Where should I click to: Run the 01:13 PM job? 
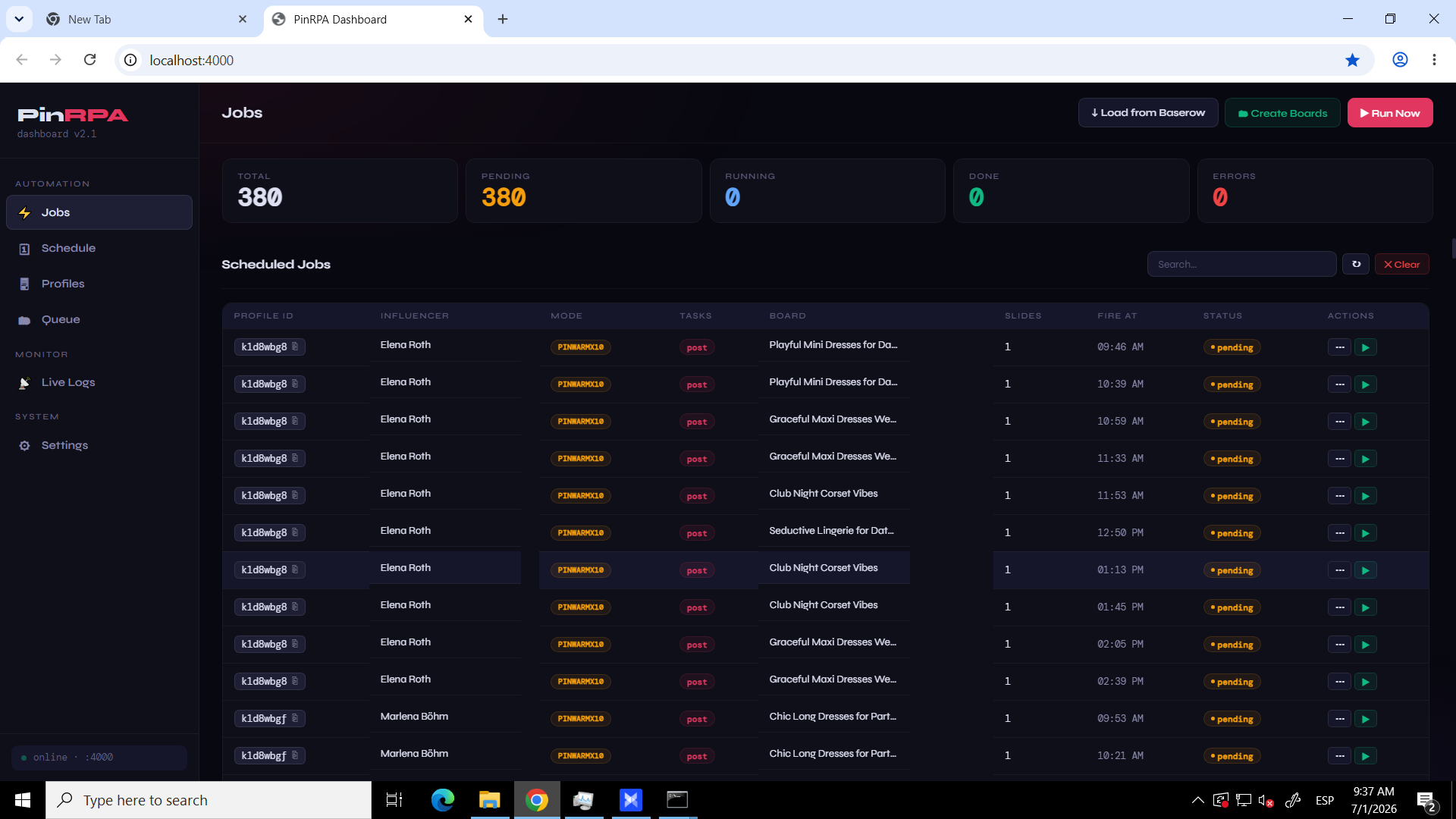point(1365,570)
